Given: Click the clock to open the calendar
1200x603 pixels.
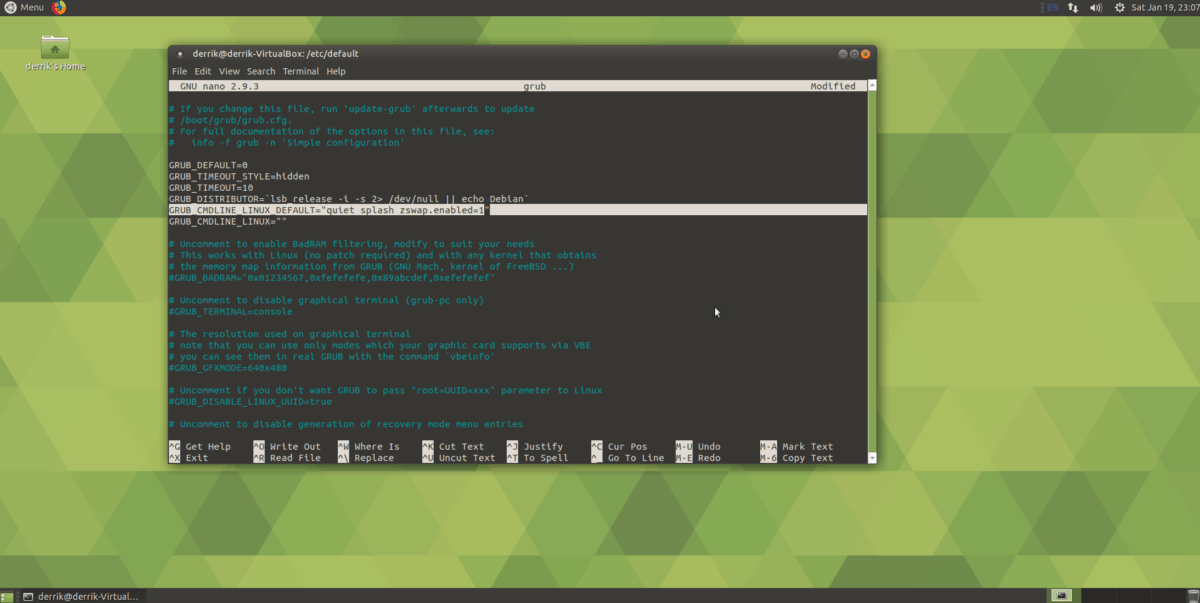Looking at the screenshot, I should 1163,8.
